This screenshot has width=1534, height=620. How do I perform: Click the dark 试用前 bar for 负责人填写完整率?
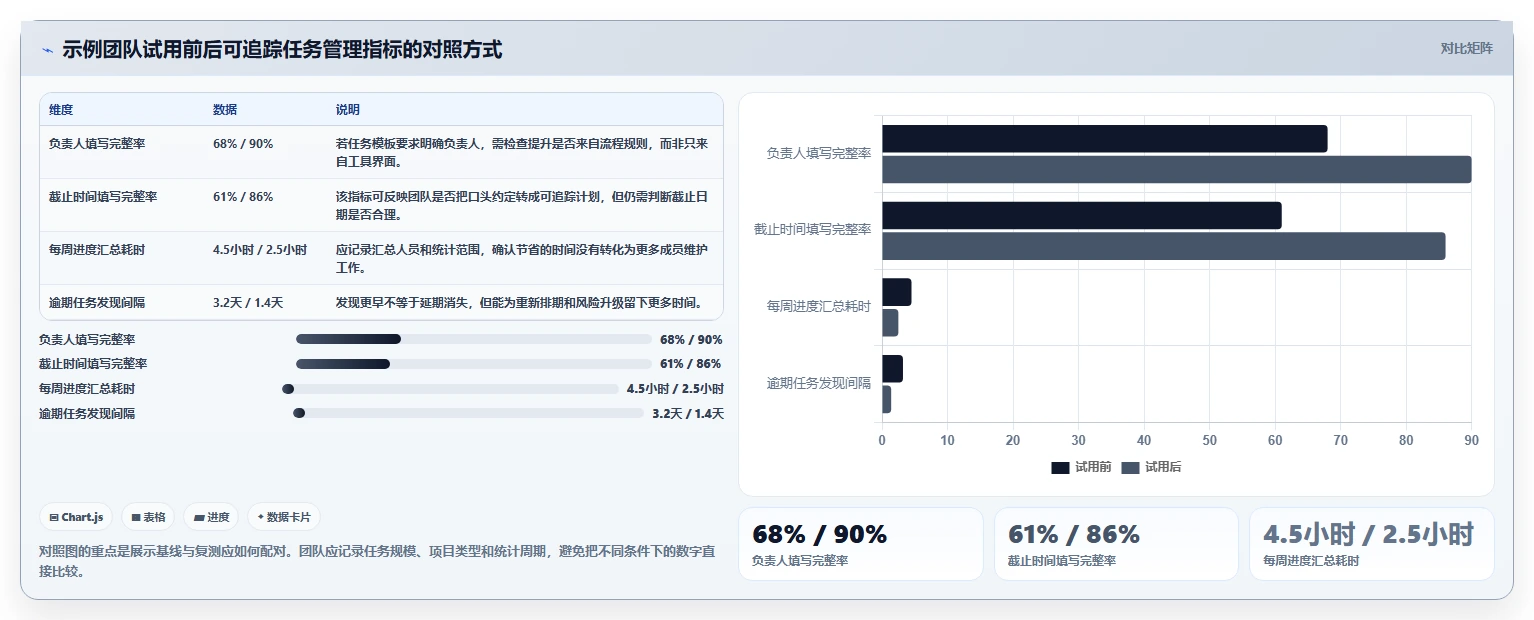tap(1104, 139)
